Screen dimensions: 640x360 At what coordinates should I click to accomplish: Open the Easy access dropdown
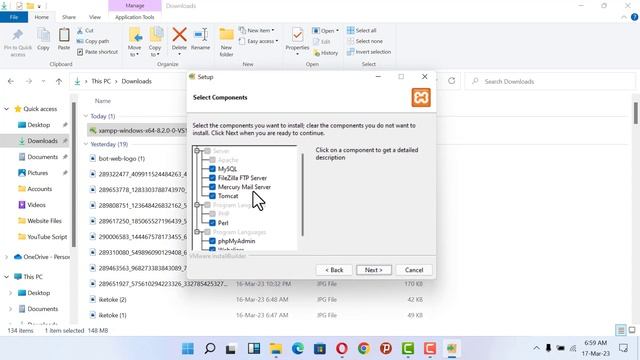(258, 41)
